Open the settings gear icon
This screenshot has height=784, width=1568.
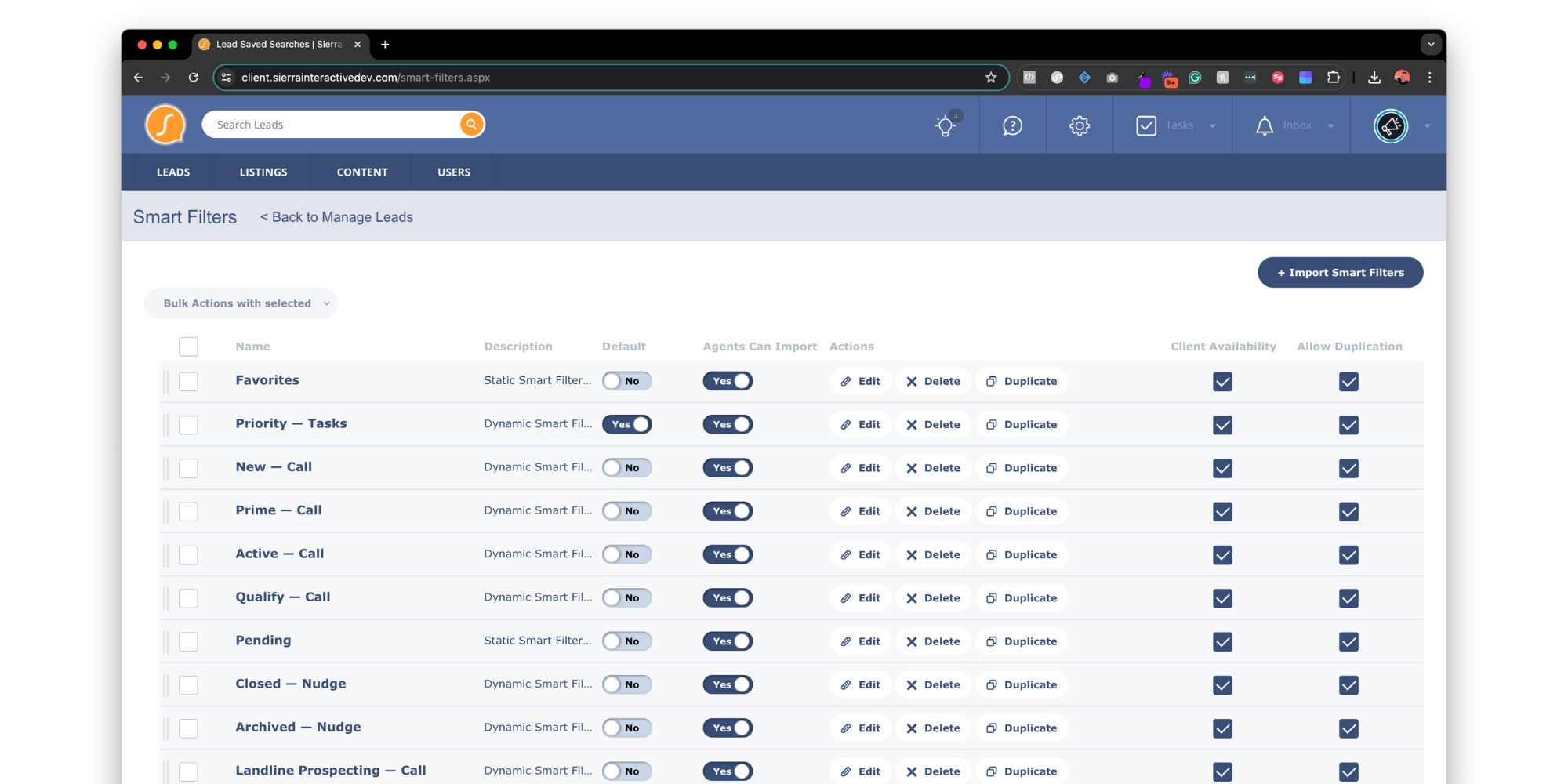pyautogui.click(x=1080, y=125)
